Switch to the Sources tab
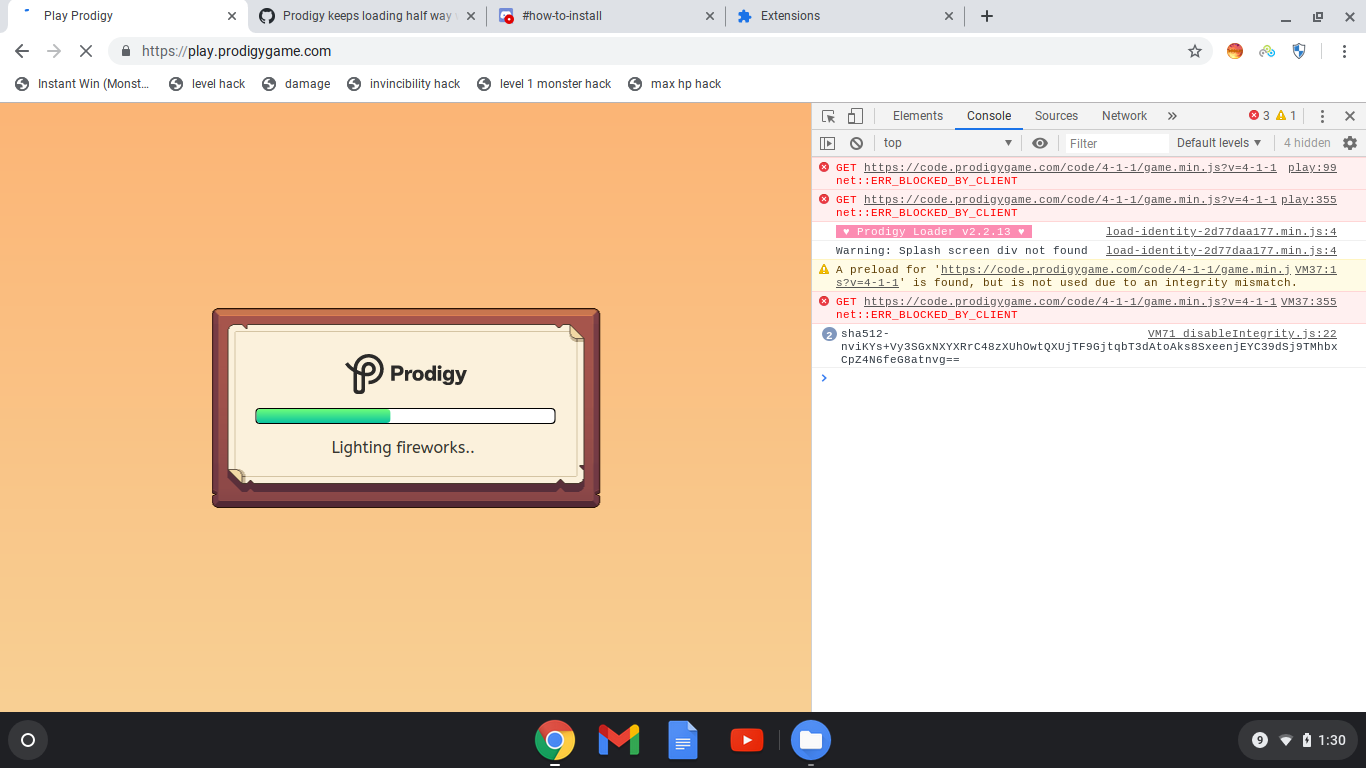The width and height of the screenshot is (1366, 768). pos(1056,115)
